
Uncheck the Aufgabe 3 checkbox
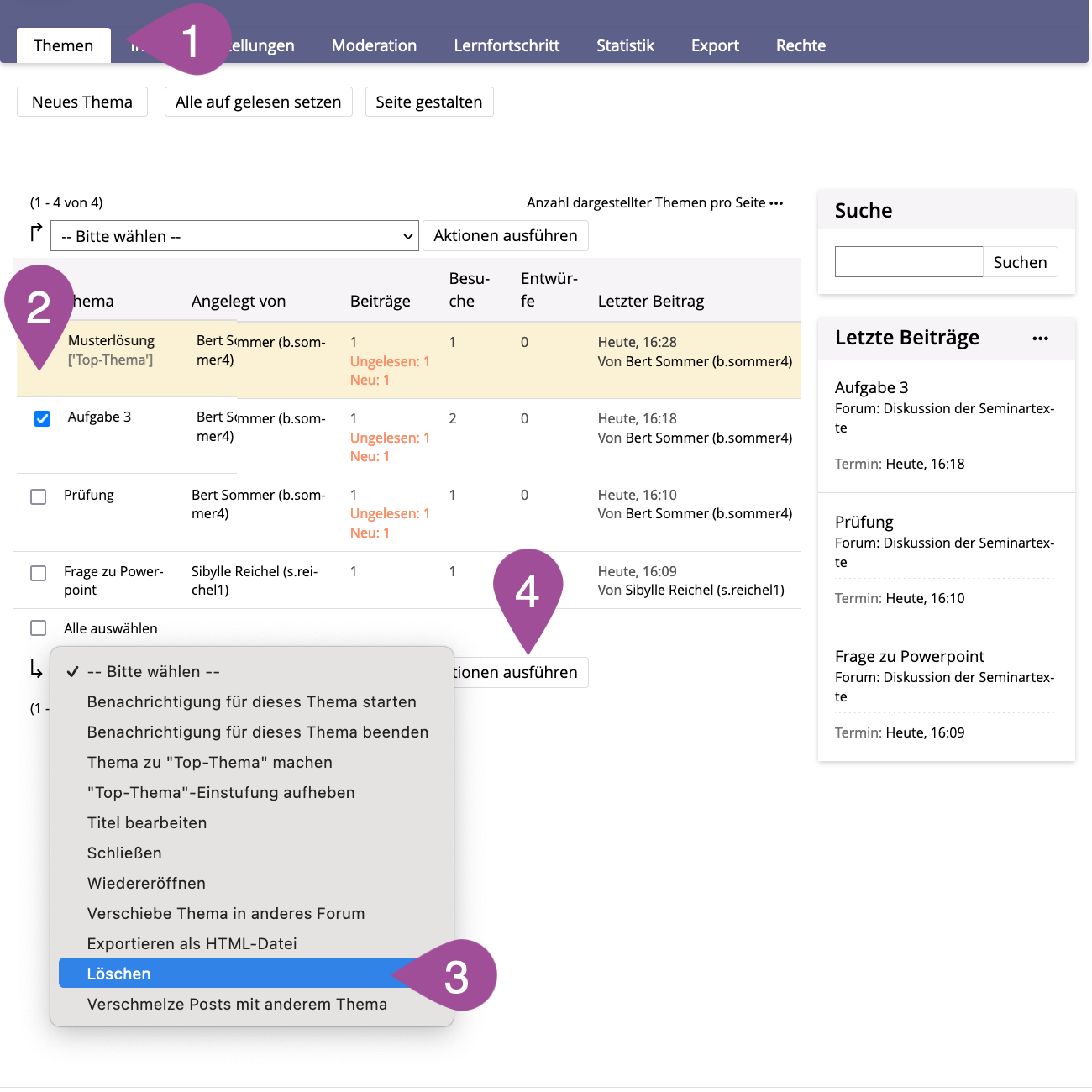(42, 418)
